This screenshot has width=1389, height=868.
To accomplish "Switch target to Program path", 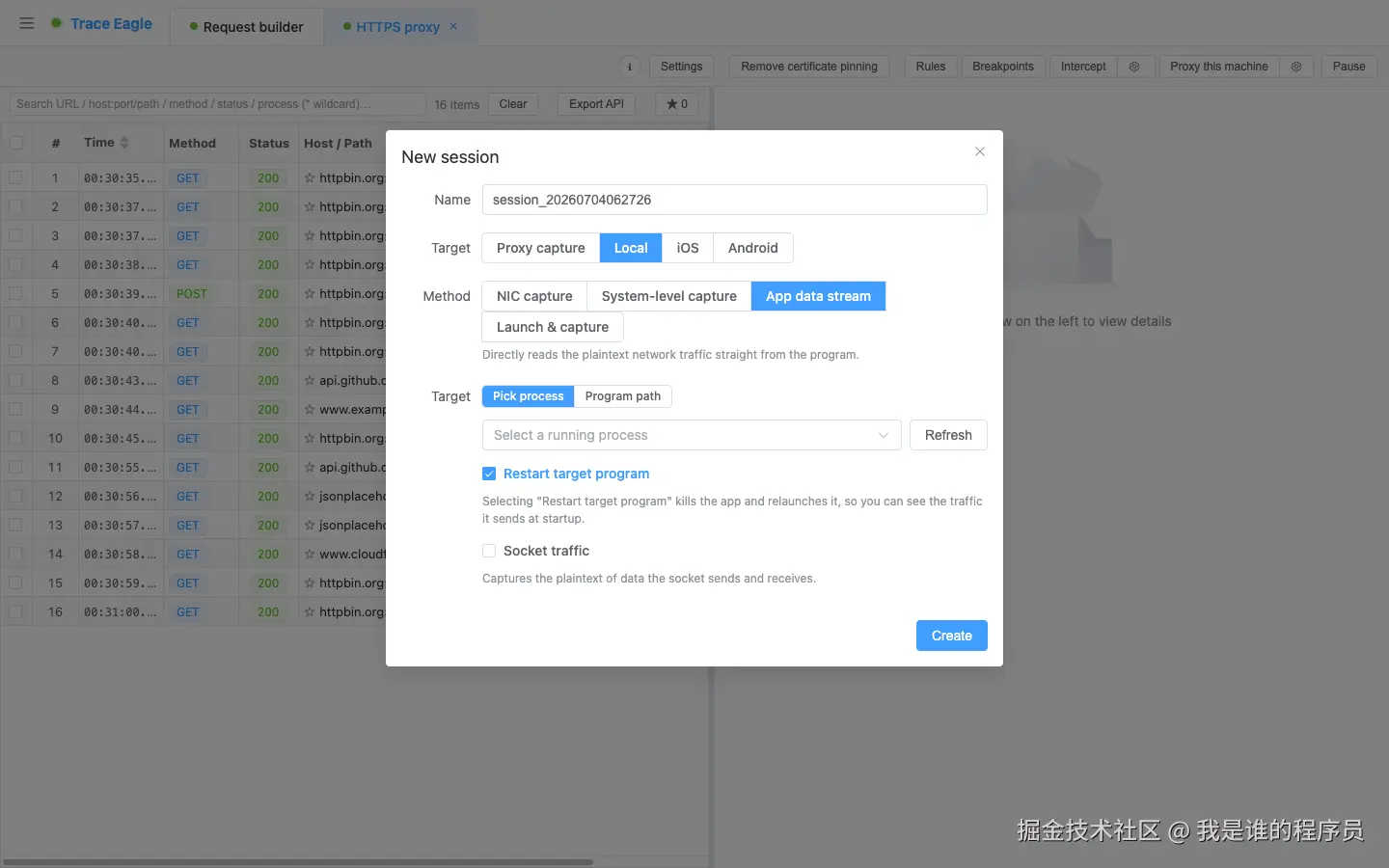I will coord(623,396).
